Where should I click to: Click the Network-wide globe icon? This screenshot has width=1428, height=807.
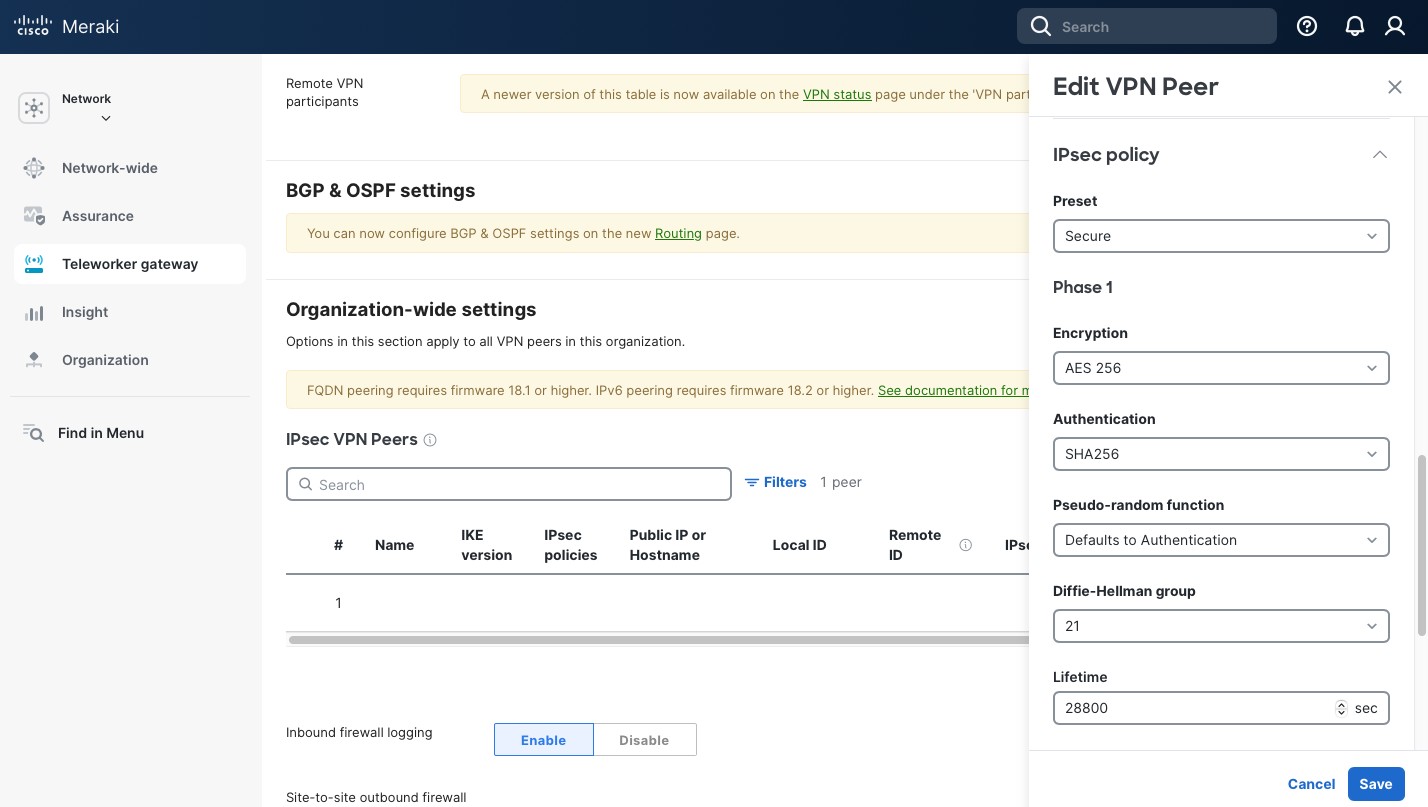[x=34, y=168]
